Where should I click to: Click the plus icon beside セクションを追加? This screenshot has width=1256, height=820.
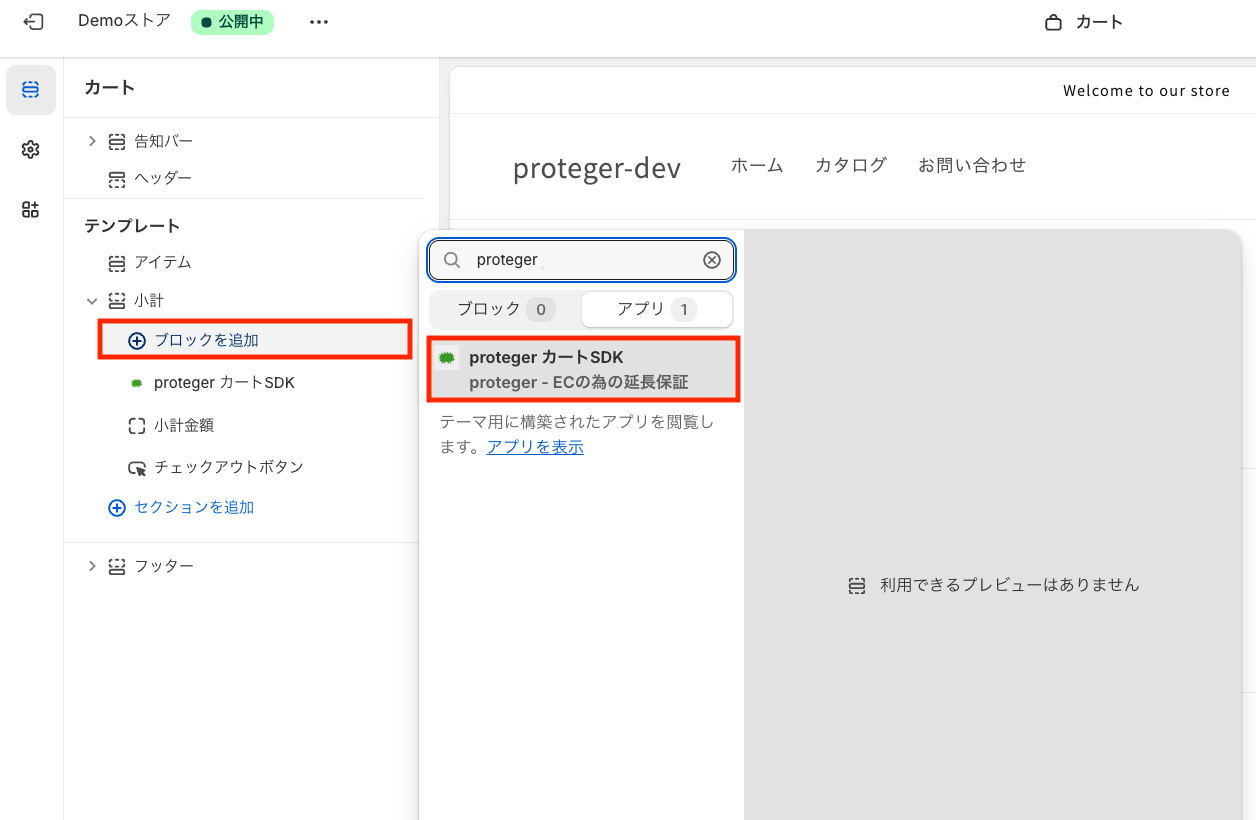click(117, 508)
